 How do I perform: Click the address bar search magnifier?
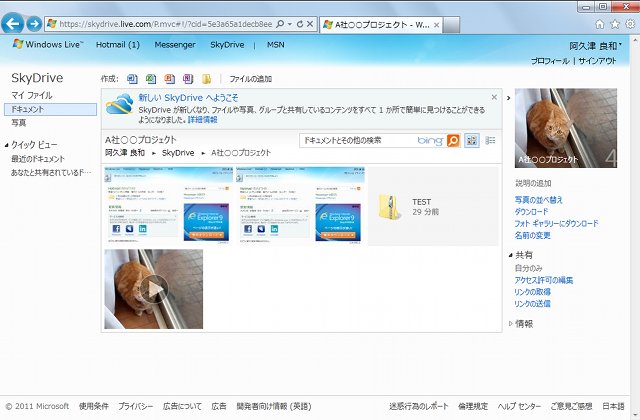280,24
